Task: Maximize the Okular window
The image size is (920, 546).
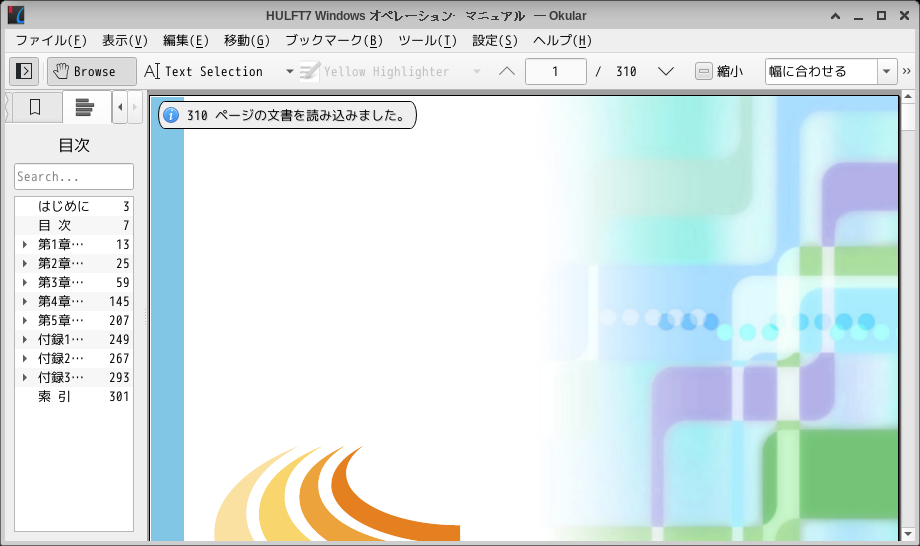Action: [x=881, y=16]
